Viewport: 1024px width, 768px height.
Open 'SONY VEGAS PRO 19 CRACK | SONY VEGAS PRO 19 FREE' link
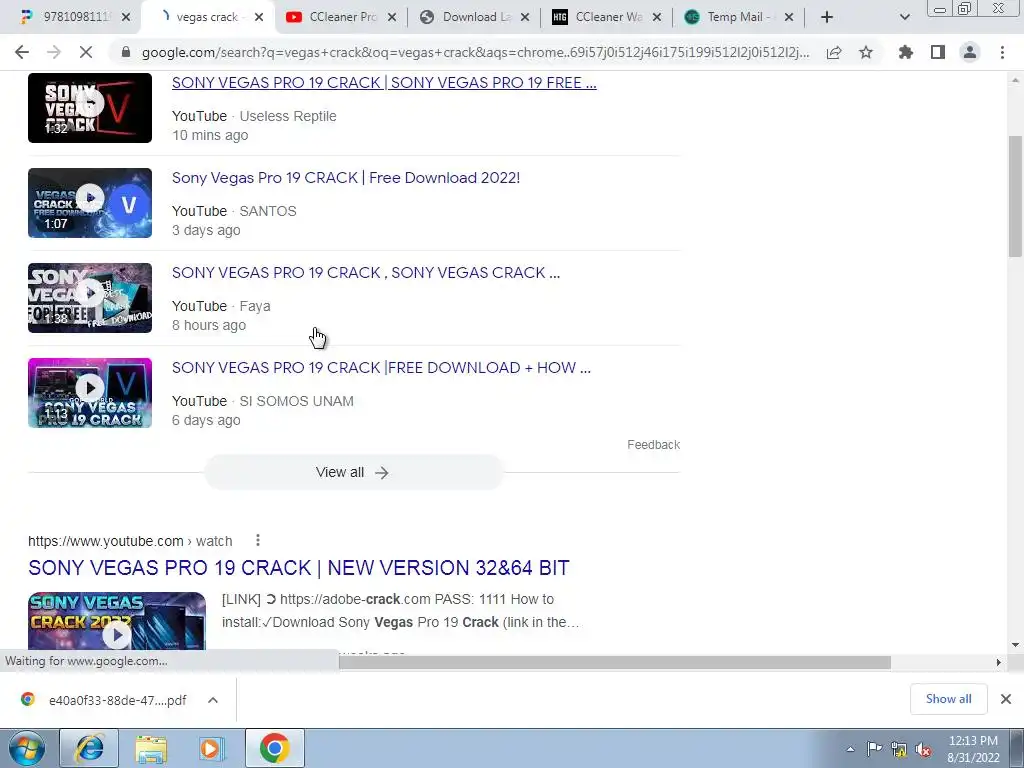pyautogui.click(x=384, y=83)
